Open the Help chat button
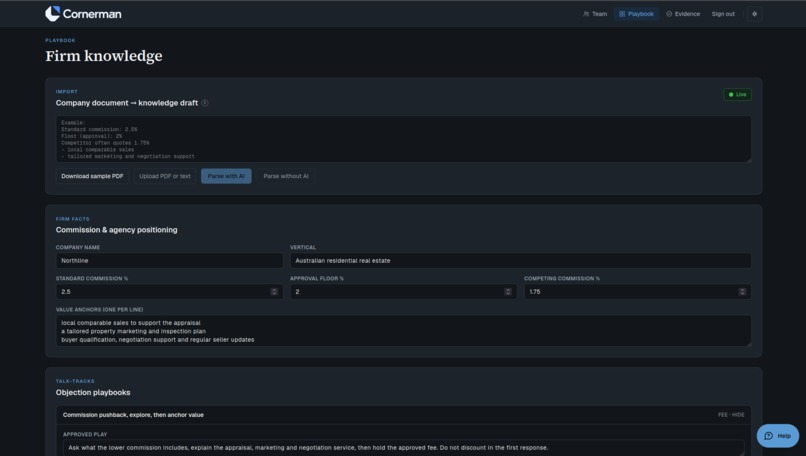The width and height of the screenshot is (806, 456). pyautogui.click(x=777, y=436)
